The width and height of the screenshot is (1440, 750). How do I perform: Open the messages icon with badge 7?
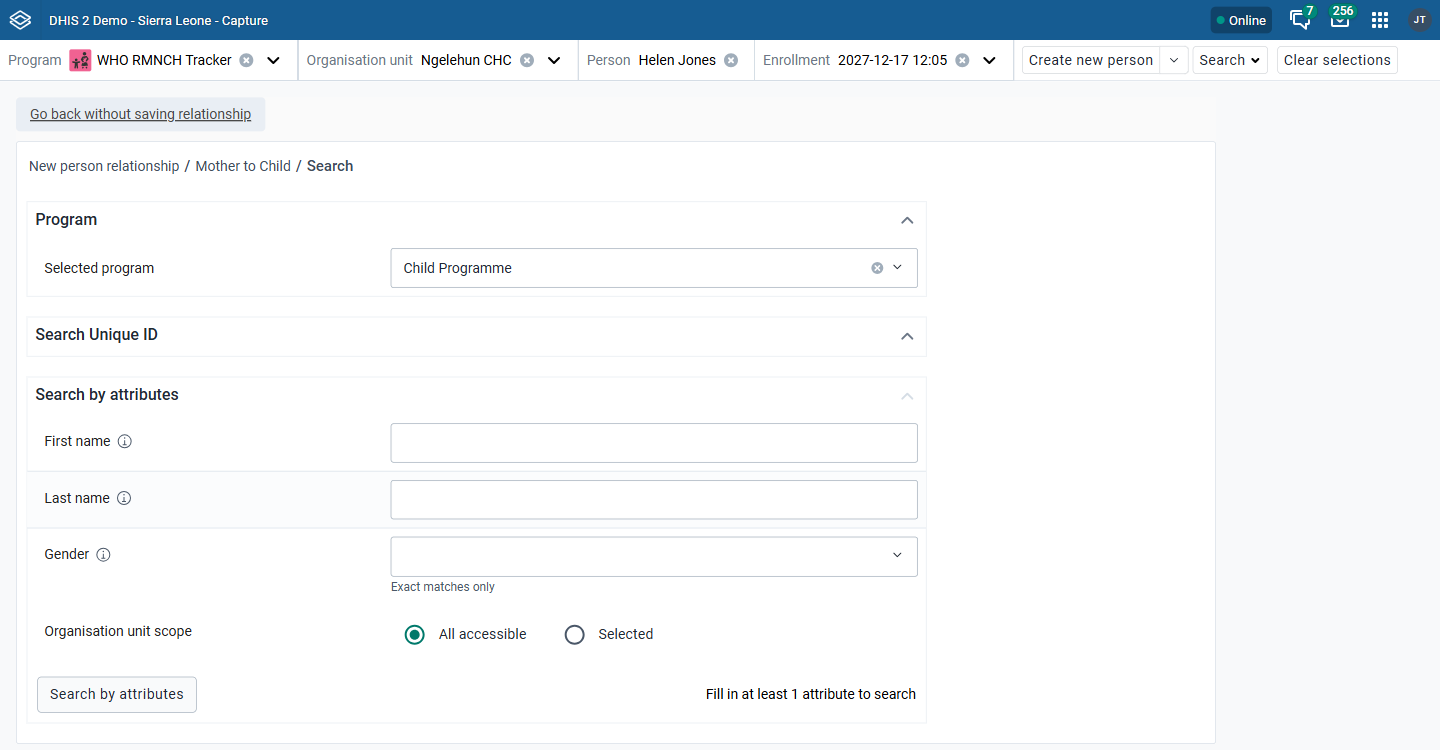[x=1301, y=19]
